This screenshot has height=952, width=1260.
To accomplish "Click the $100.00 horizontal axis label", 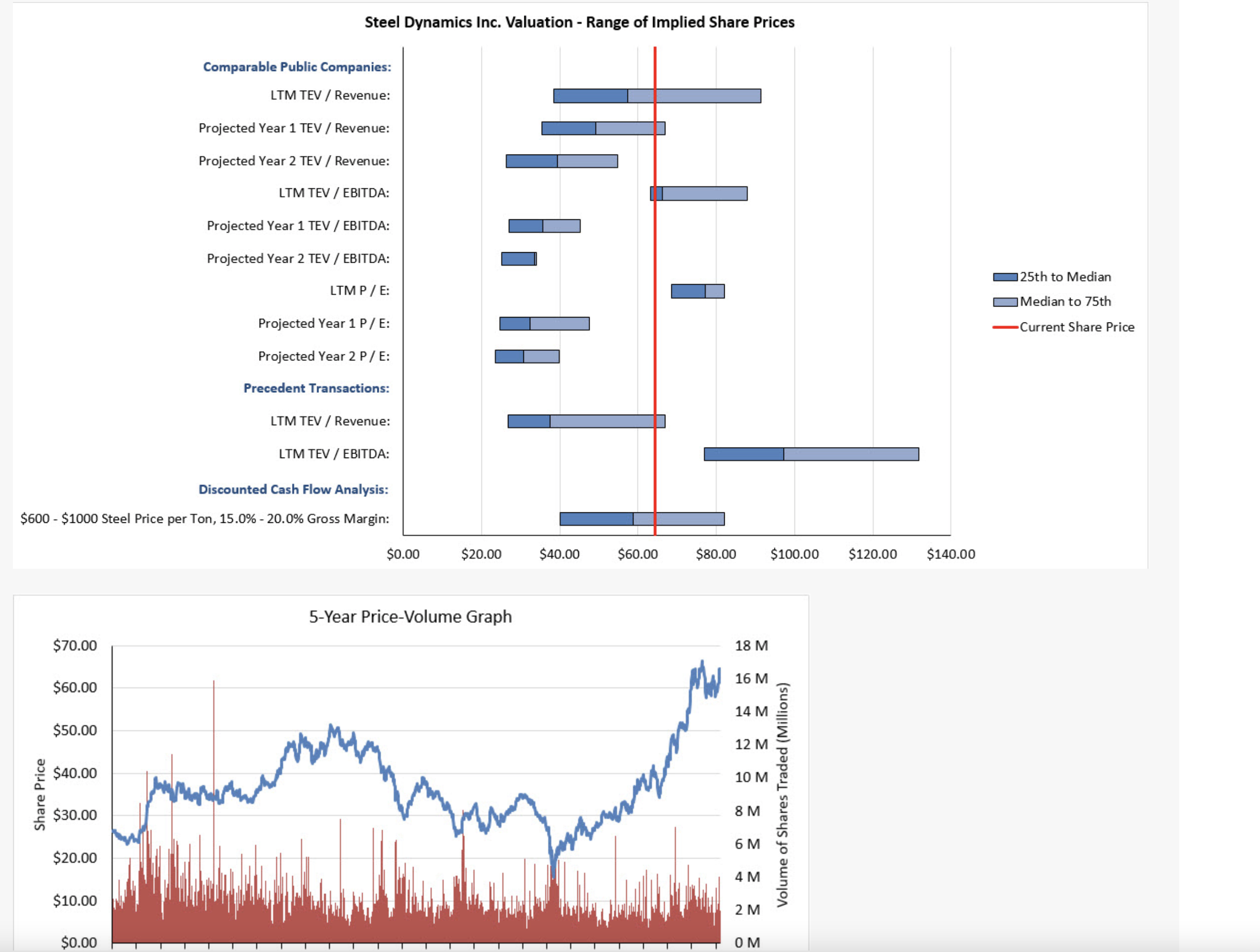I will click(794, 554).
